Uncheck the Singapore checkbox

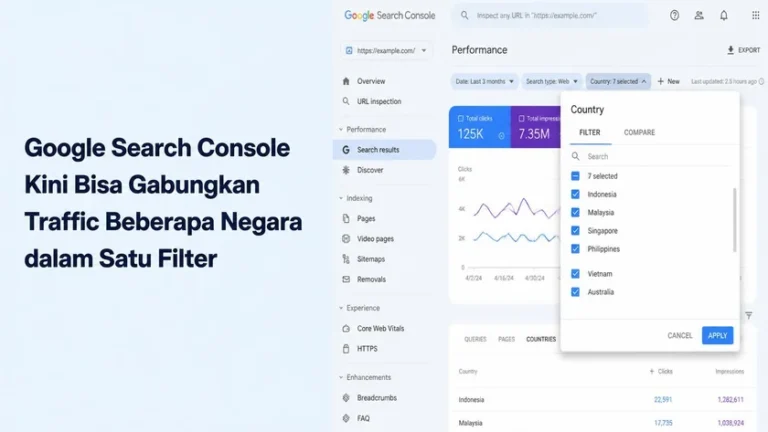[x=576, y=231]
